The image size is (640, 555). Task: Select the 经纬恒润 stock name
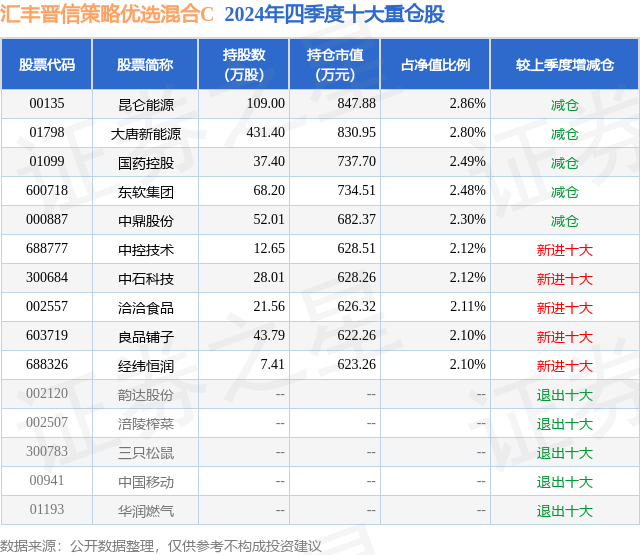tap(146, 366)
